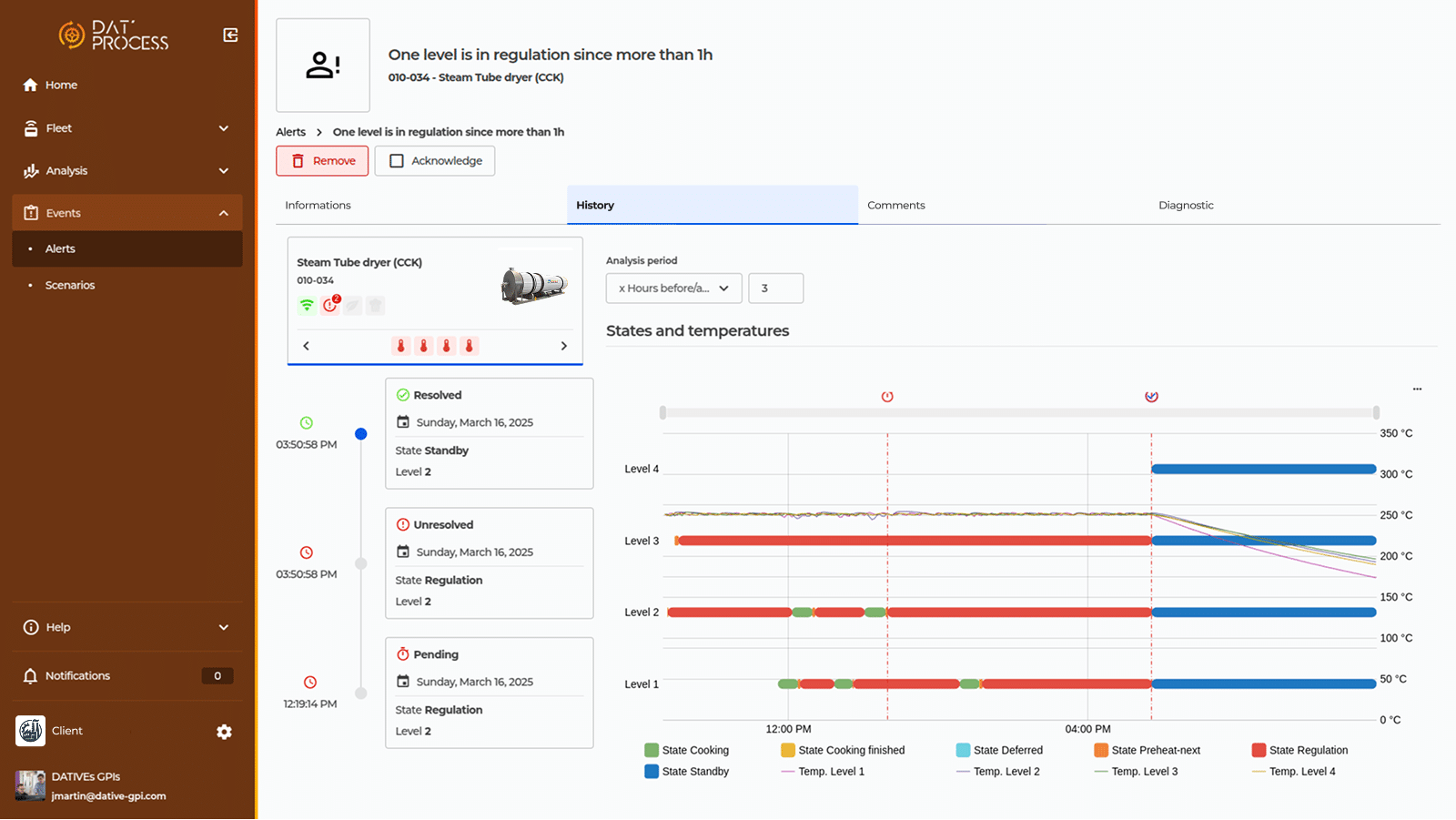This screenshot has width=1456, height=820.
Task: Open the red alert badge icon showing 2
Action: click(330, 305)
